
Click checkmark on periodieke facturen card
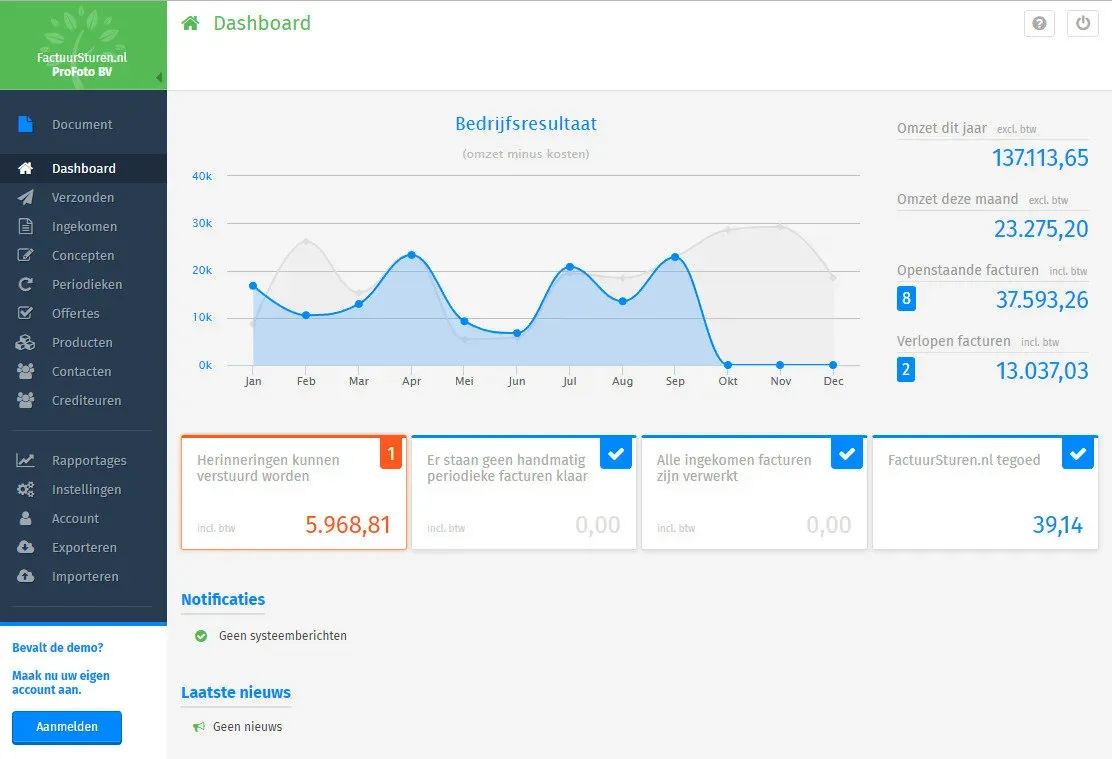616,454
